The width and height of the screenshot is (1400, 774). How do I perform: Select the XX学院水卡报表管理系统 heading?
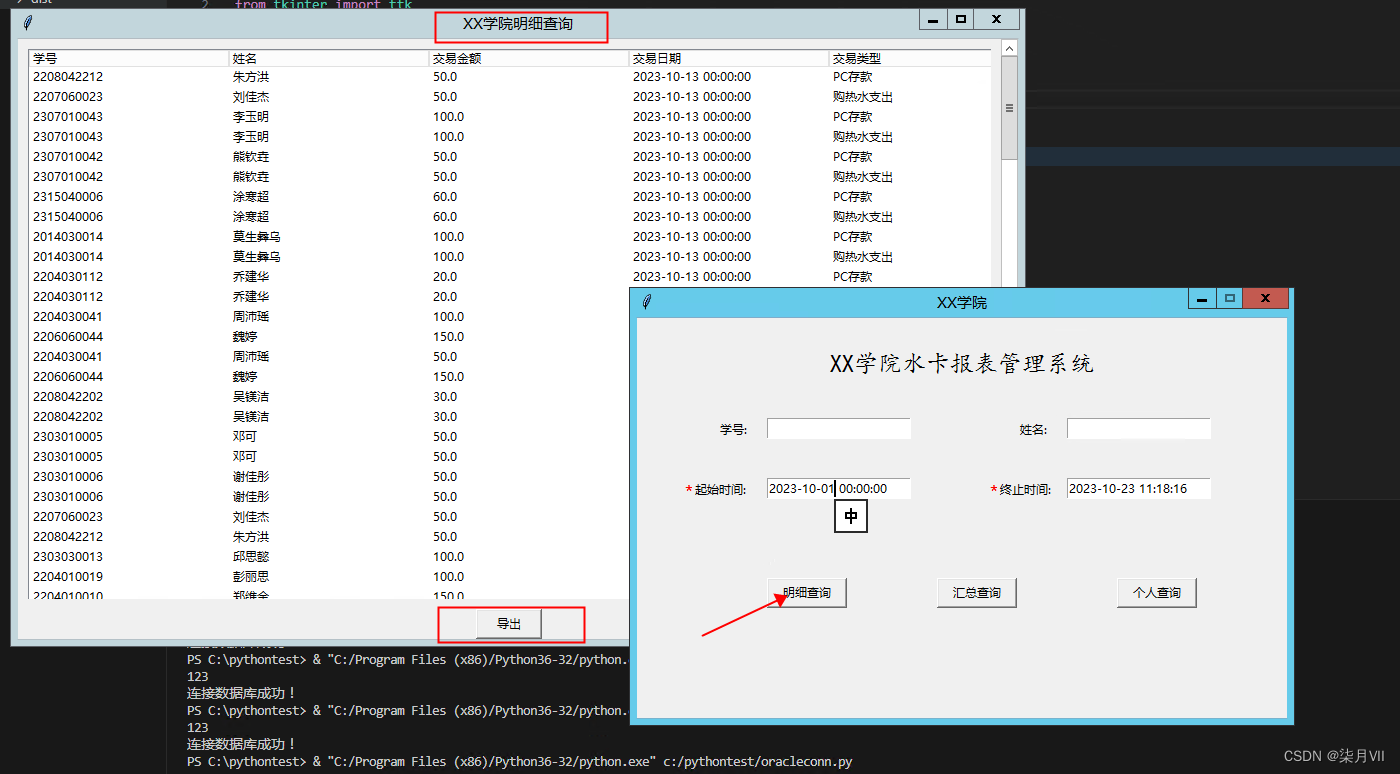pos(962,363)
